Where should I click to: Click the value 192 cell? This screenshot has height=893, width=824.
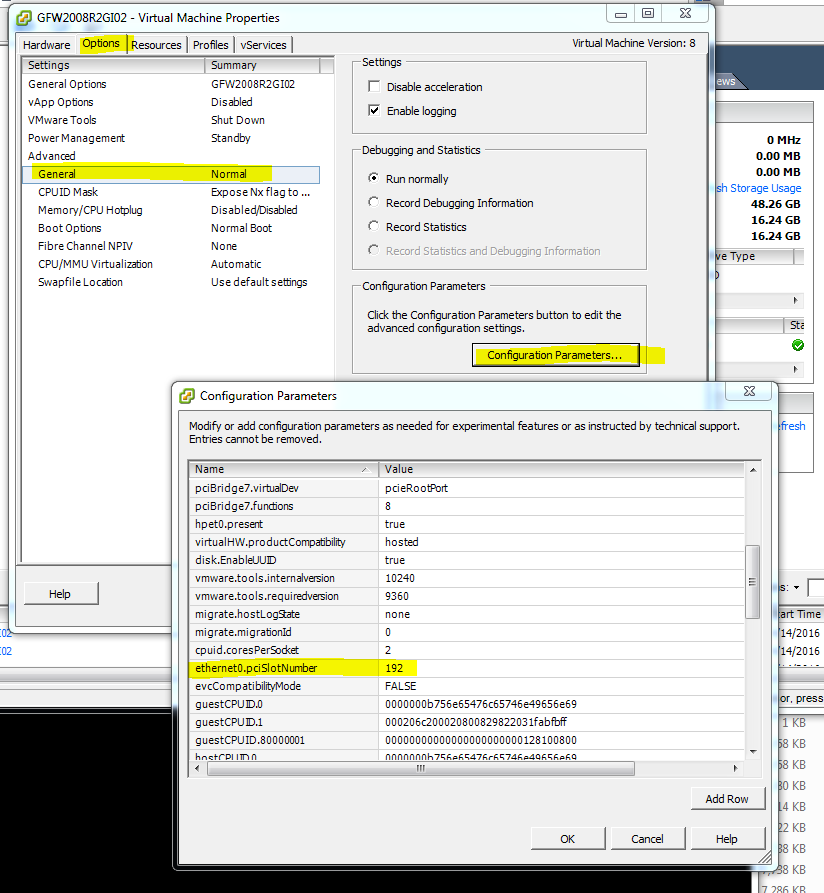(561, 668)
